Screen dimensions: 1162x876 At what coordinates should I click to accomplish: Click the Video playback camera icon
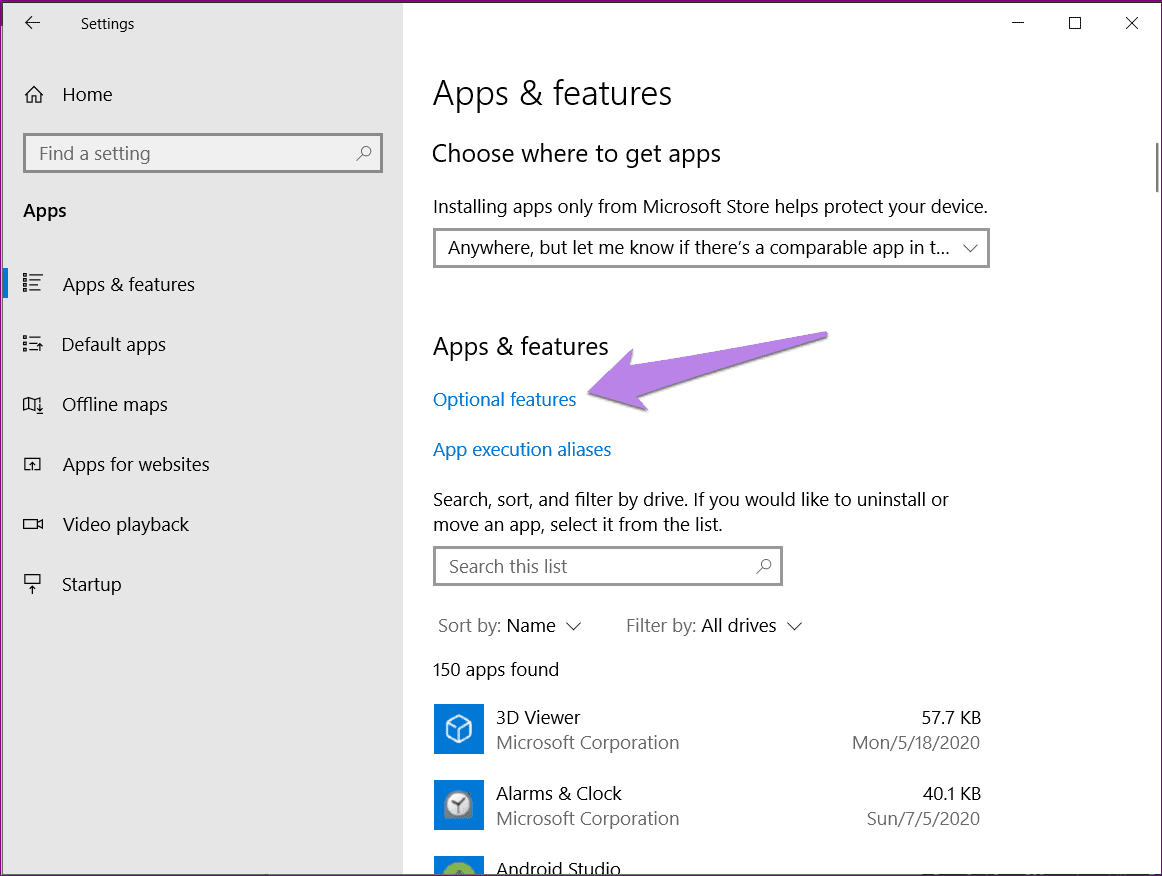[x=33, y=524]
